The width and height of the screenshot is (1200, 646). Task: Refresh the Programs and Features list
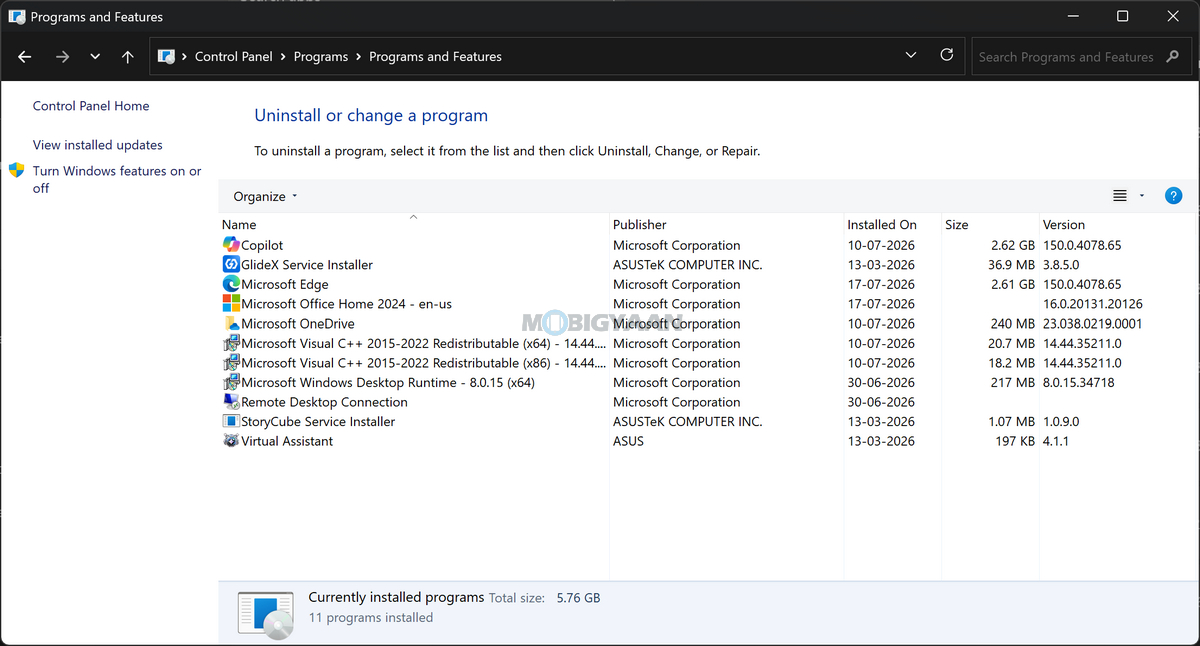pyautogui.click(x=947, y=56)
